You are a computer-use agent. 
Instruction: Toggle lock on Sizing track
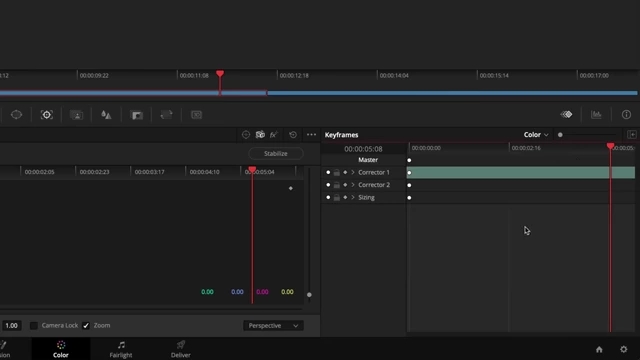click(336, 198)
